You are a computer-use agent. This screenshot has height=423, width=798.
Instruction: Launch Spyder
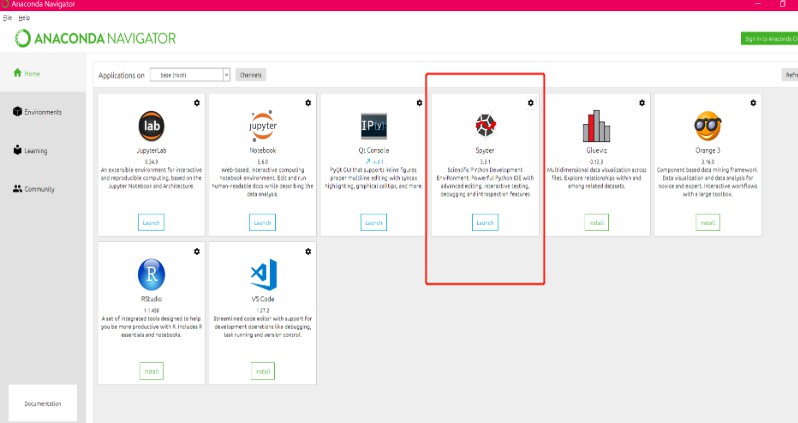coord(485,222)
